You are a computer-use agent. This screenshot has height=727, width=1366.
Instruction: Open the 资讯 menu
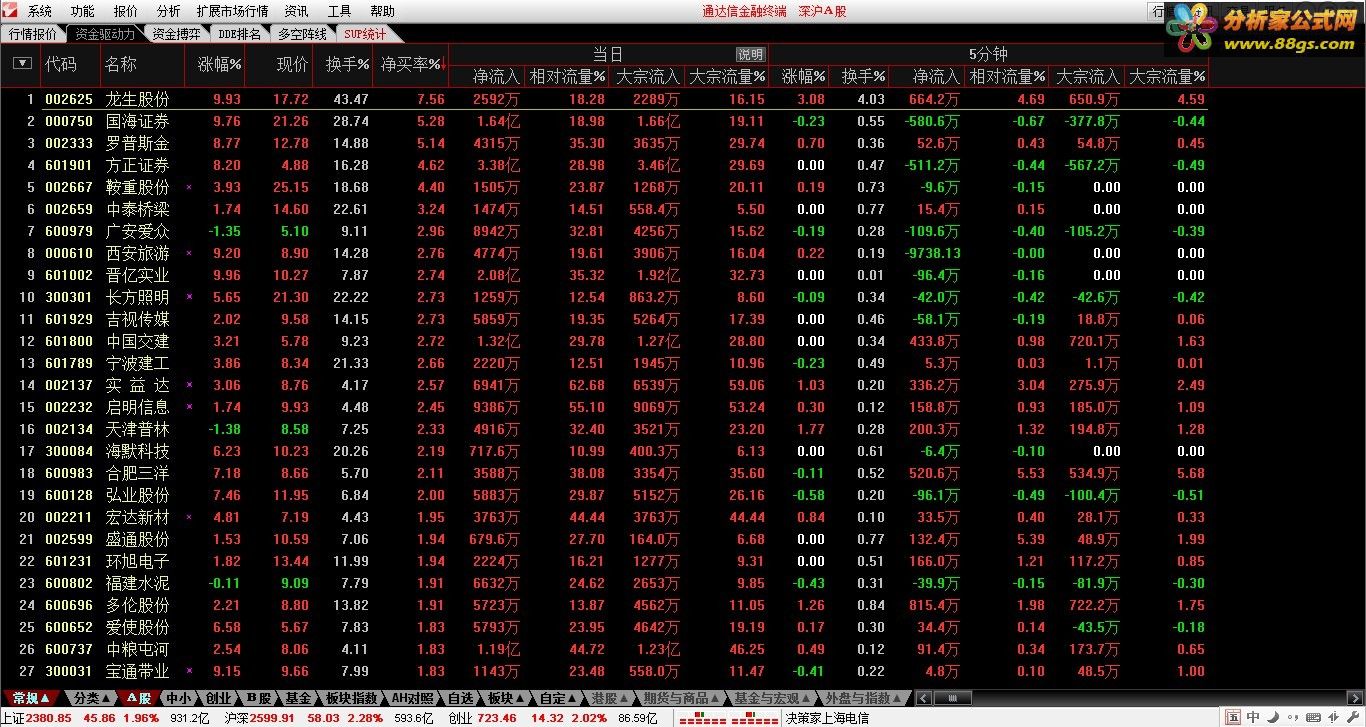pyautogui.click(x=296, y=11)
